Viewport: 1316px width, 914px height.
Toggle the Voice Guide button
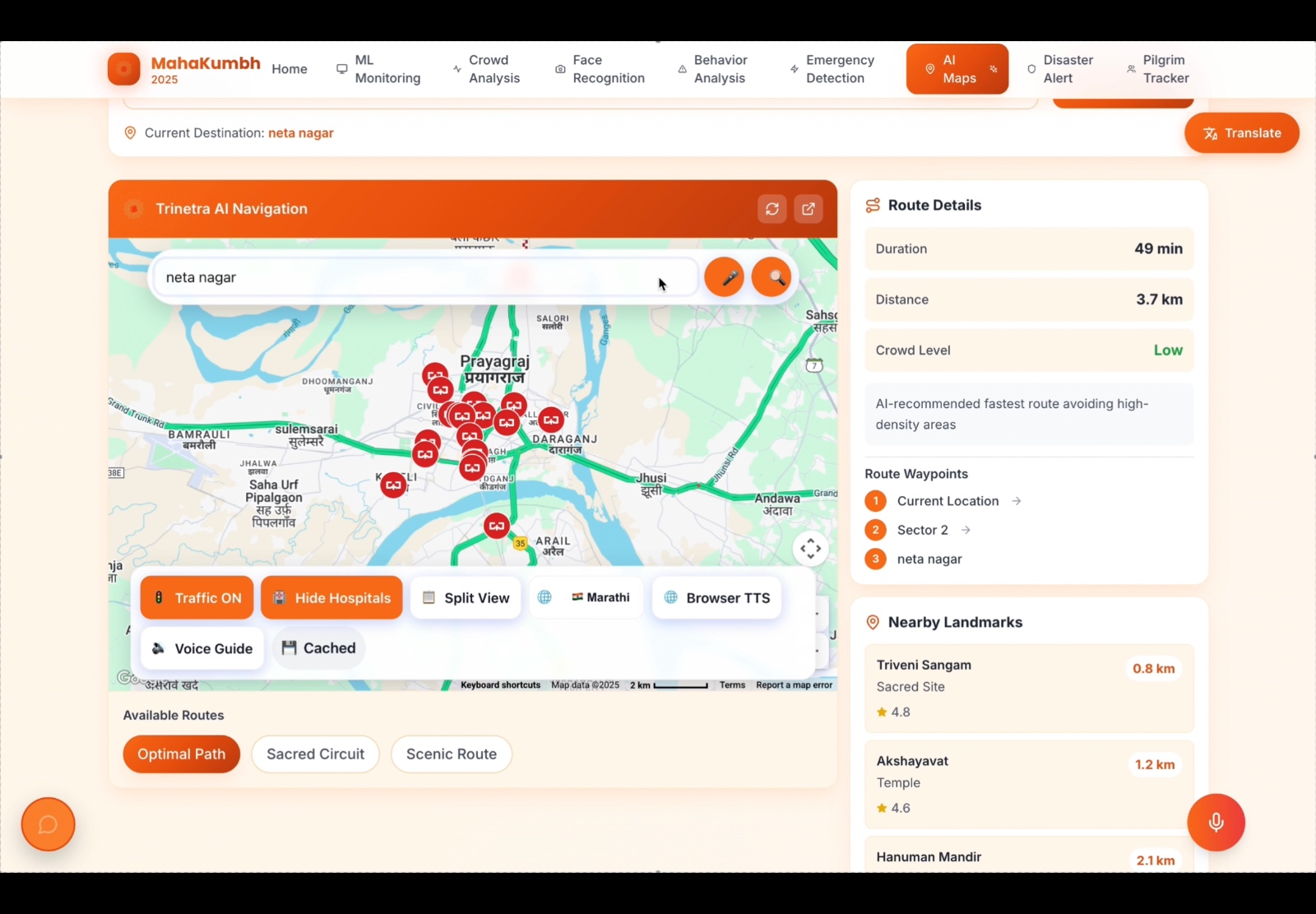(x=202, y=648)
